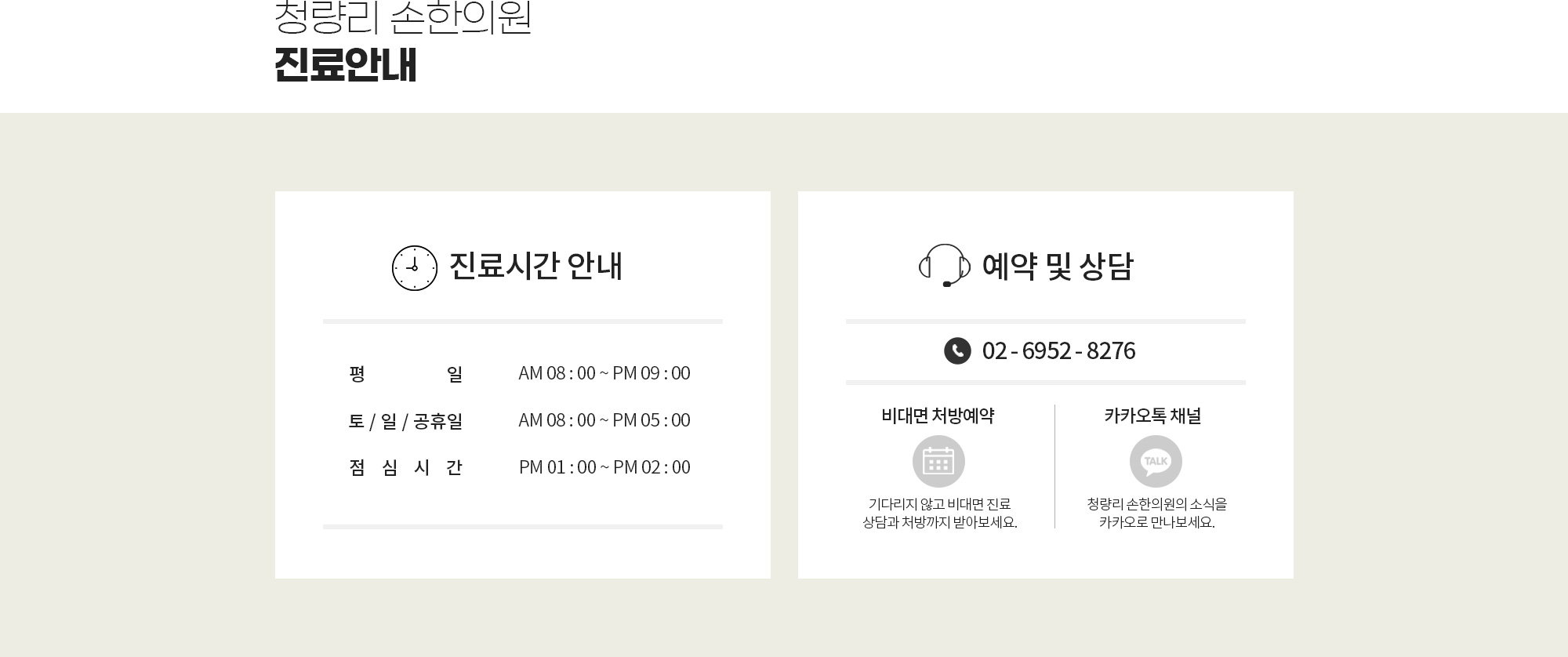This screenshot has width=1568, height=657.
Task: Click the 평일 row label
Action: coord(406,374)
